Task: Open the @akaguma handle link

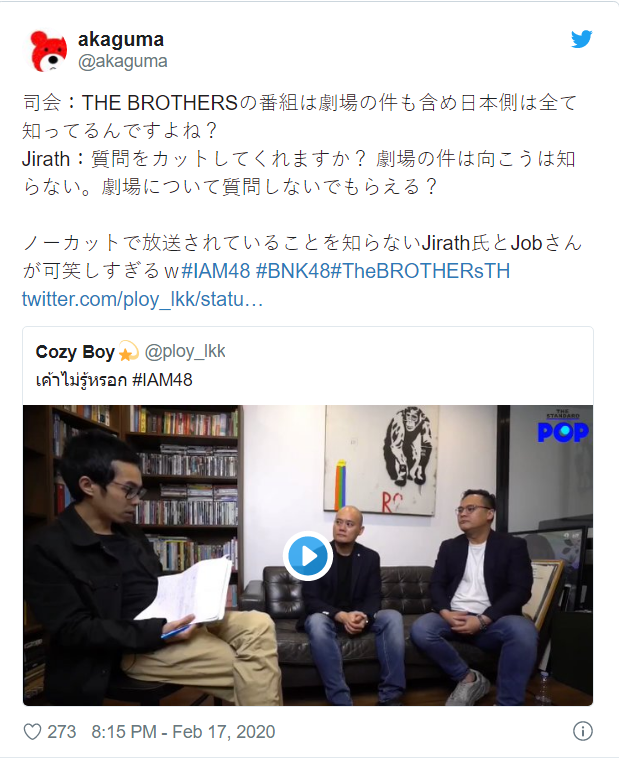Action: tap(122, 61)
